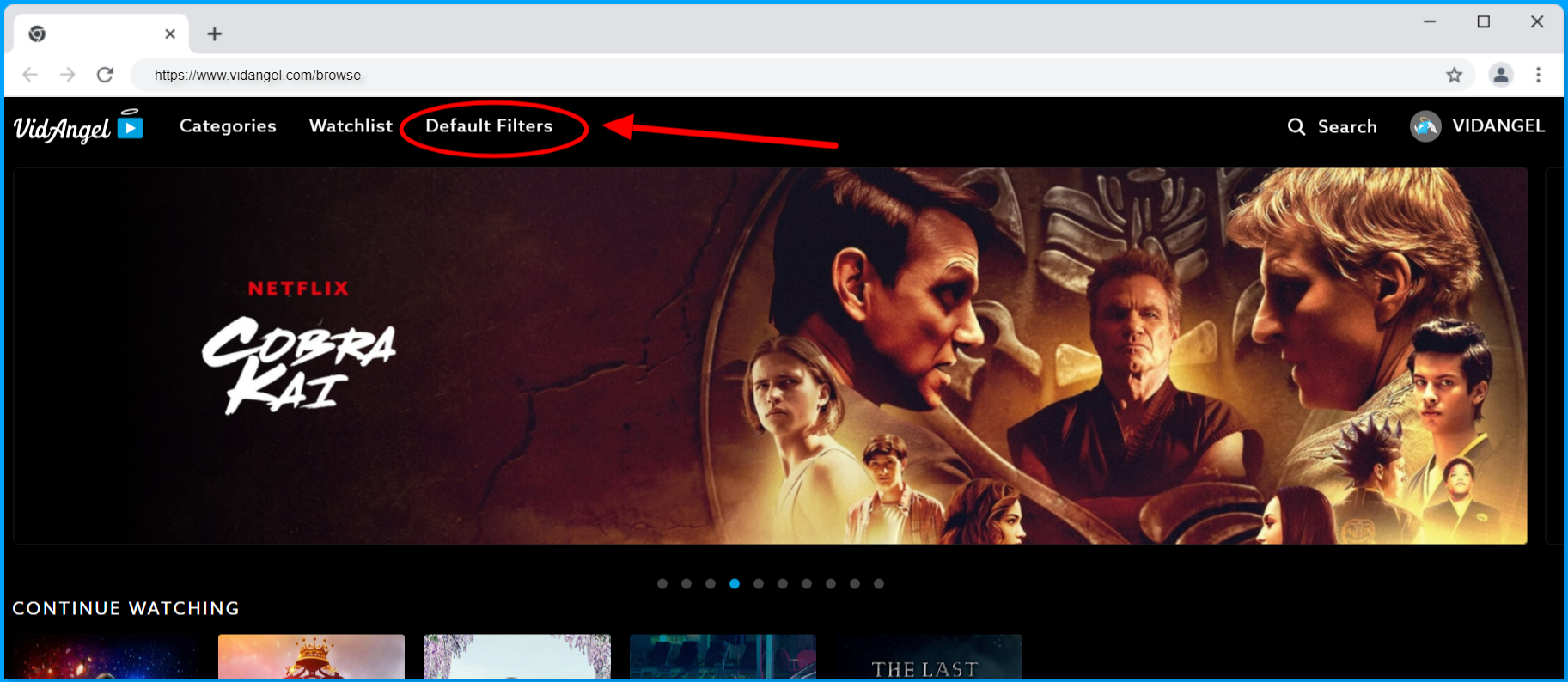Open the Cobra Kai featured banner
Image resolution: width=1568 pixels, height=682 pixels.
click(770, 356)
